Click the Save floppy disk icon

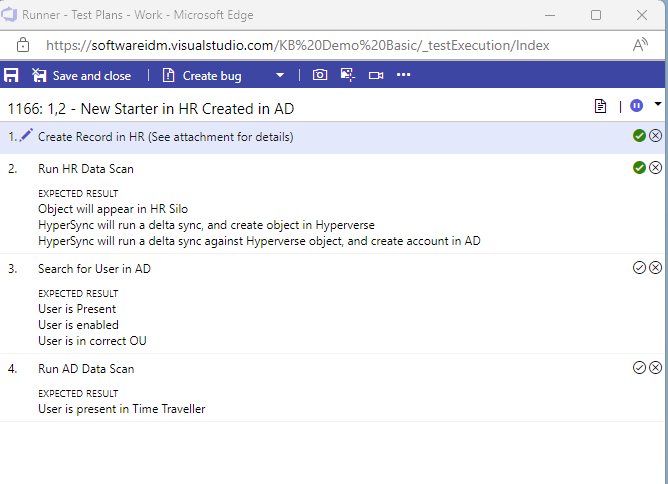(x=11, y=75)
